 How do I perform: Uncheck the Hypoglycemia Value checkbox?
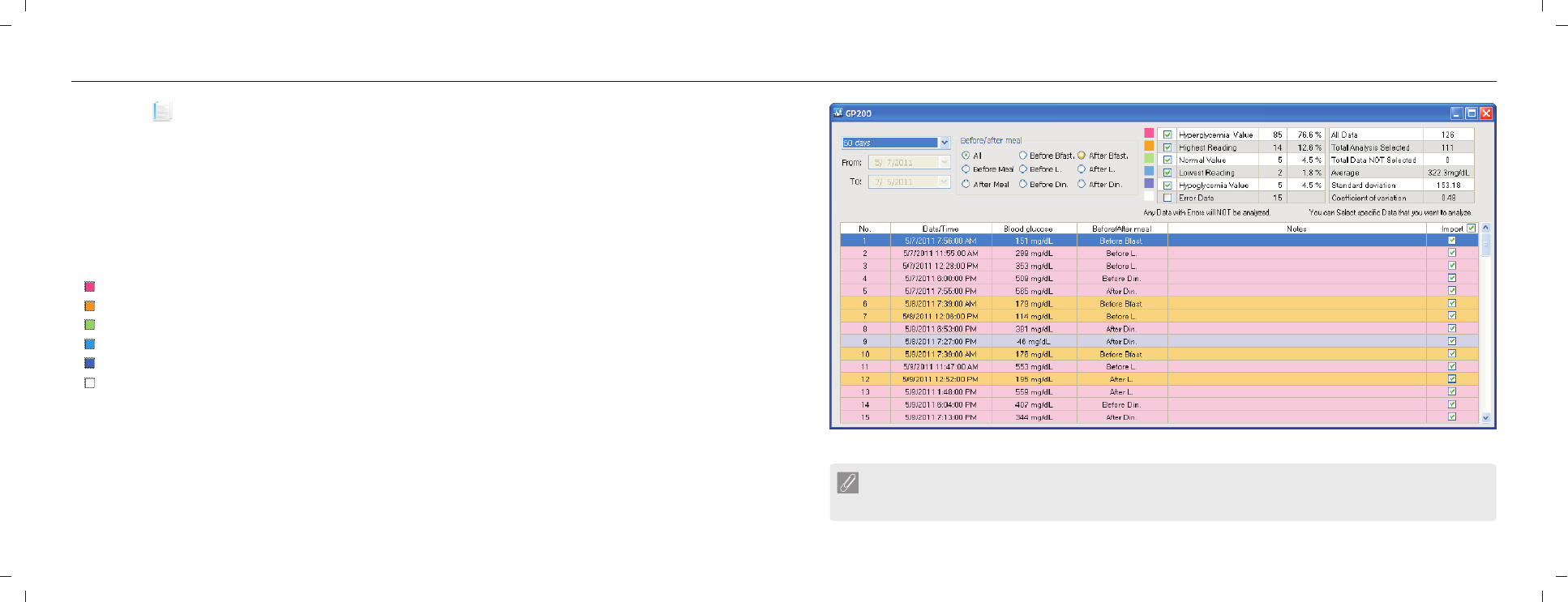(x=1167, y=185)
